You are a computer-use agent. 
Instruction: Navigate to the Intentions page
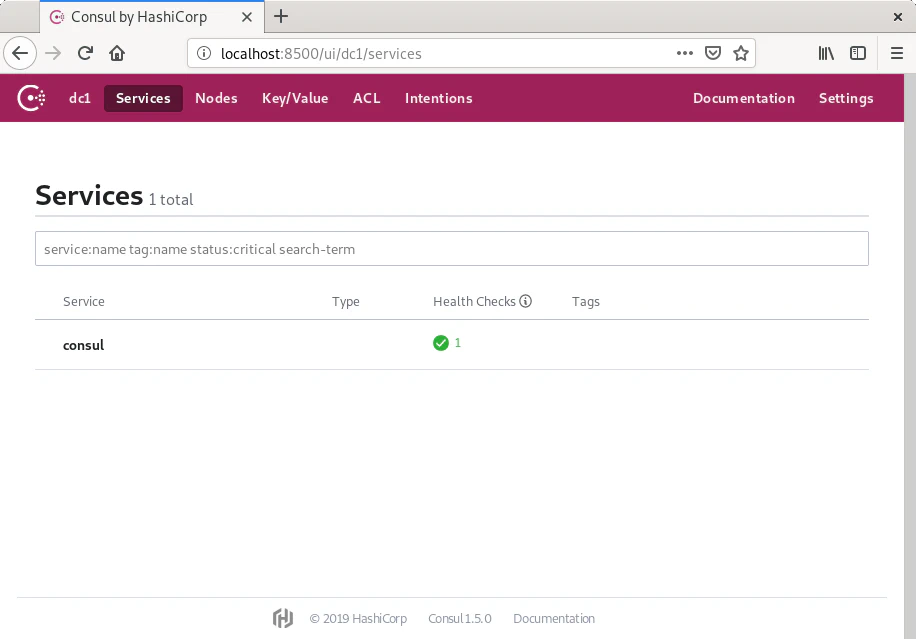tap(438, 98)
